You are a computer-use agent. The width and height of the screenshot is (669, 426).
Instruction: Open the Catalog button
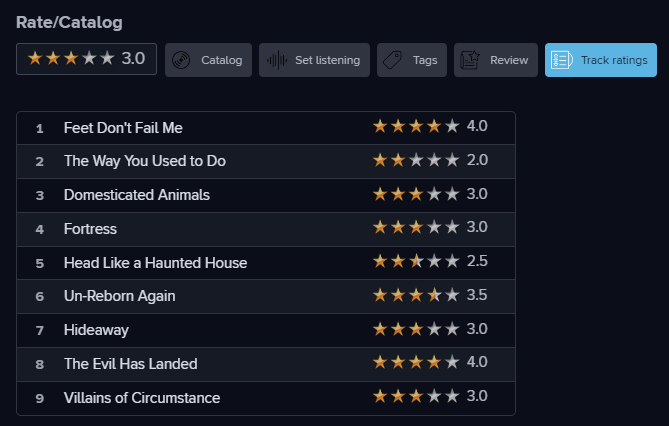208,60
